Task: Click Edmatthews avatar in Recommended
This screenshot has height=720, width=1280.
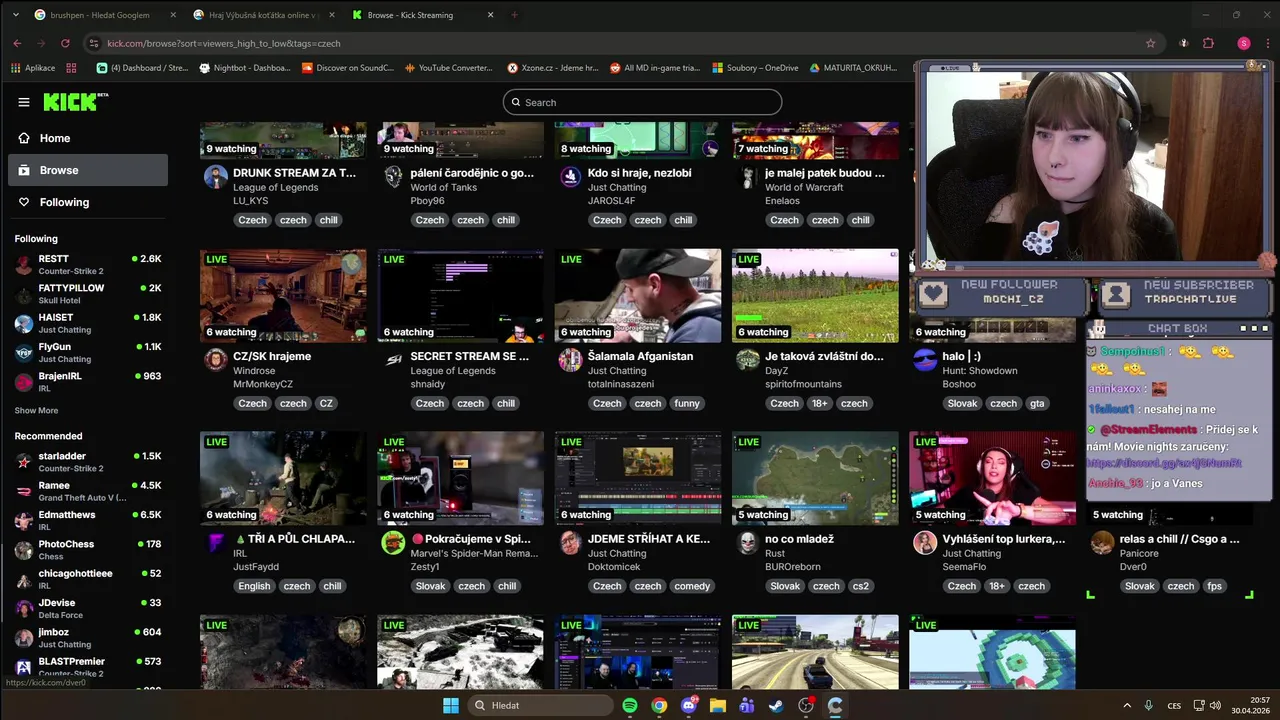Action: pos(24,521)
